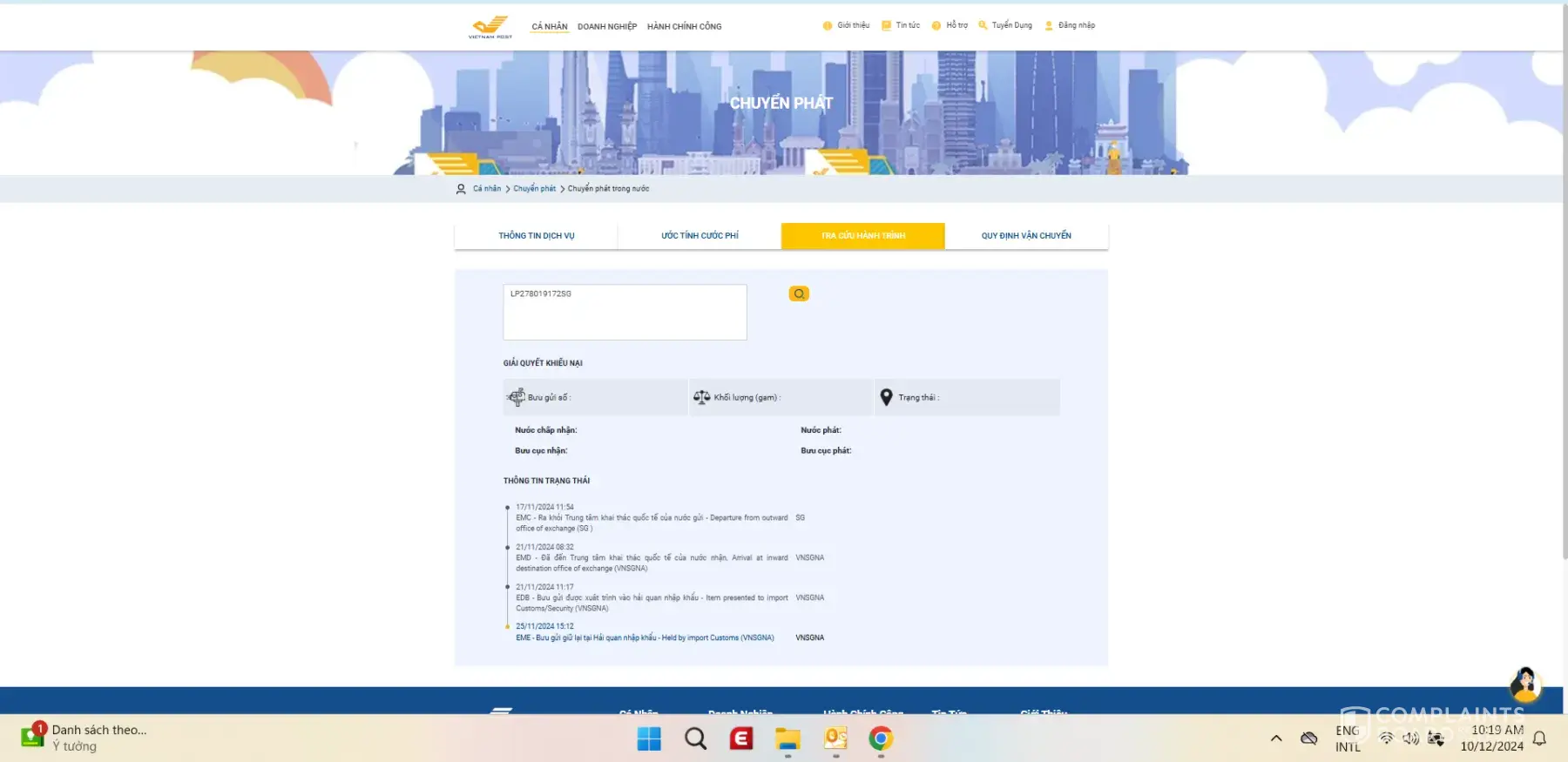Click the orange search tracking button
The height and width of the screenshot is (762, 1568).
[x=799, y=294]
